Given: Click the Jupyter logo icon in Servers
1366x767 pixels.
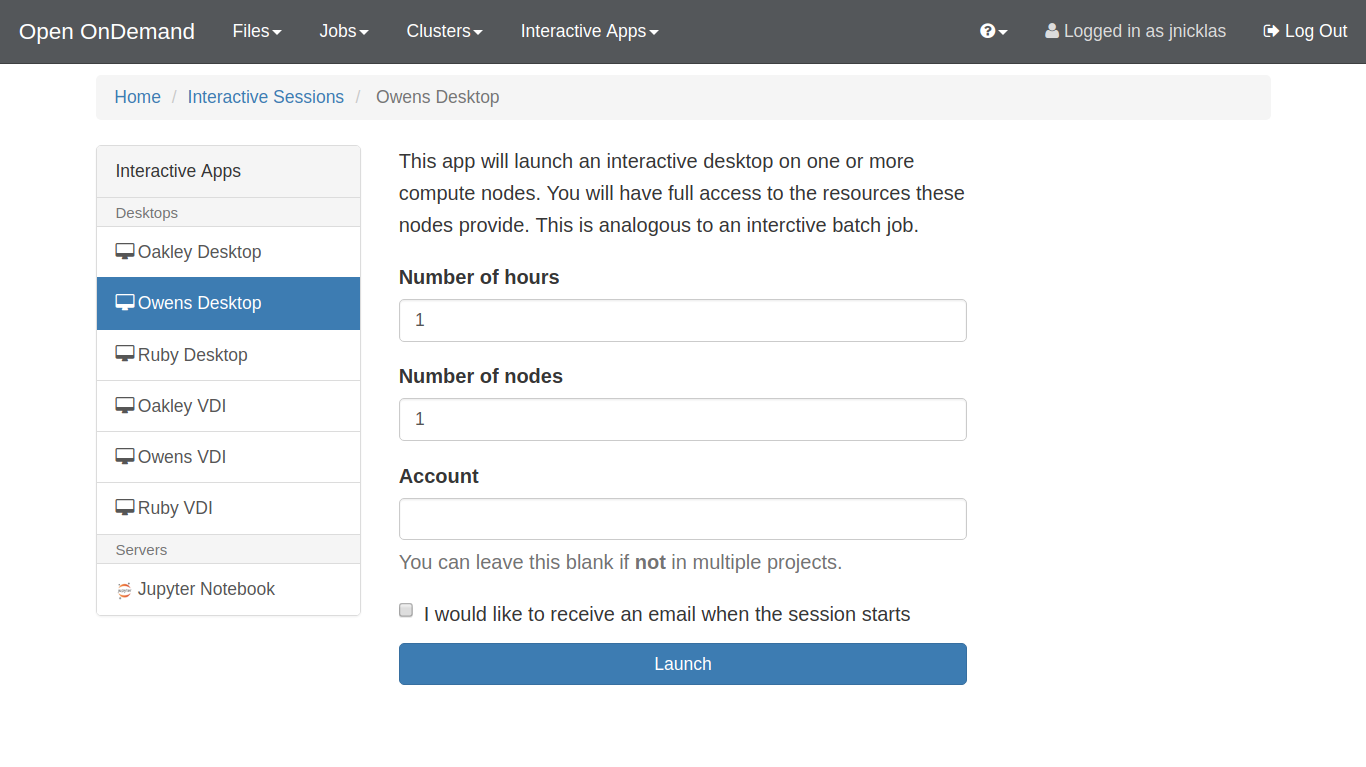Looking at the screenshot, I should tap(124, 590).
